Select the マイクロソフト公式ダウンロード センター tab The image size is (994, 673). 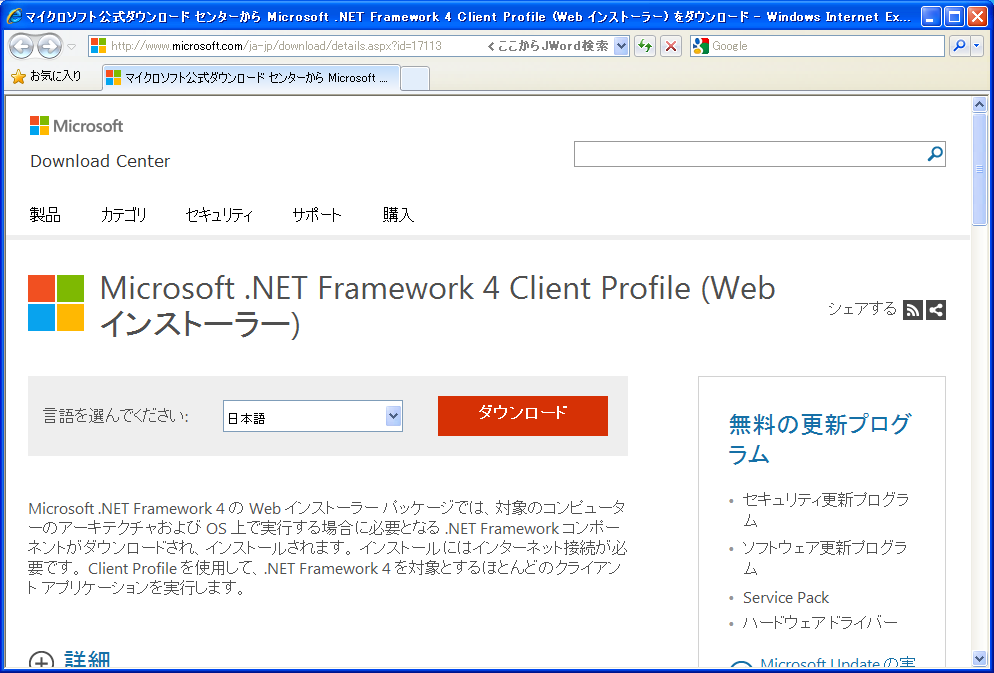coord(251,78)
